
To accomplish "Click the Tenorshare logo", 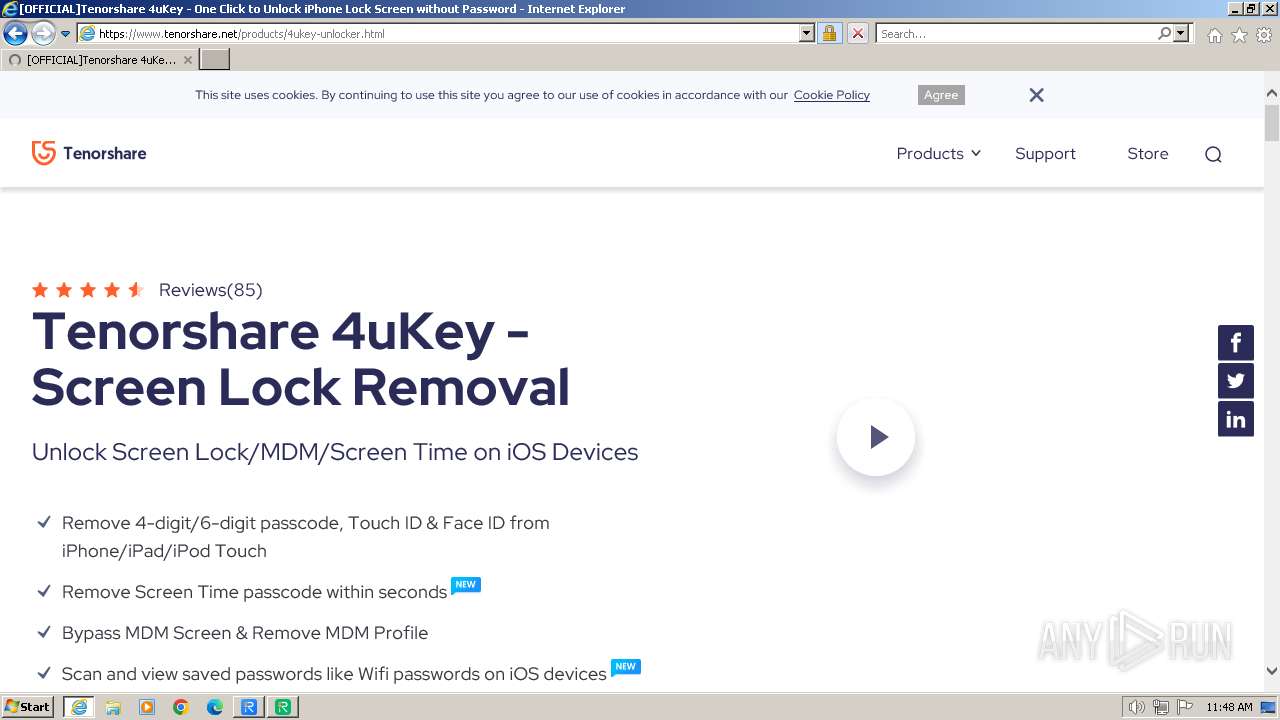I will [x=89, y=153].
